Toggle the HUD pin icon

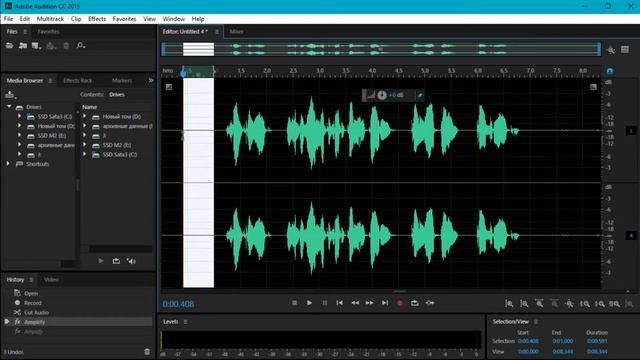click(x=419, y=95)
